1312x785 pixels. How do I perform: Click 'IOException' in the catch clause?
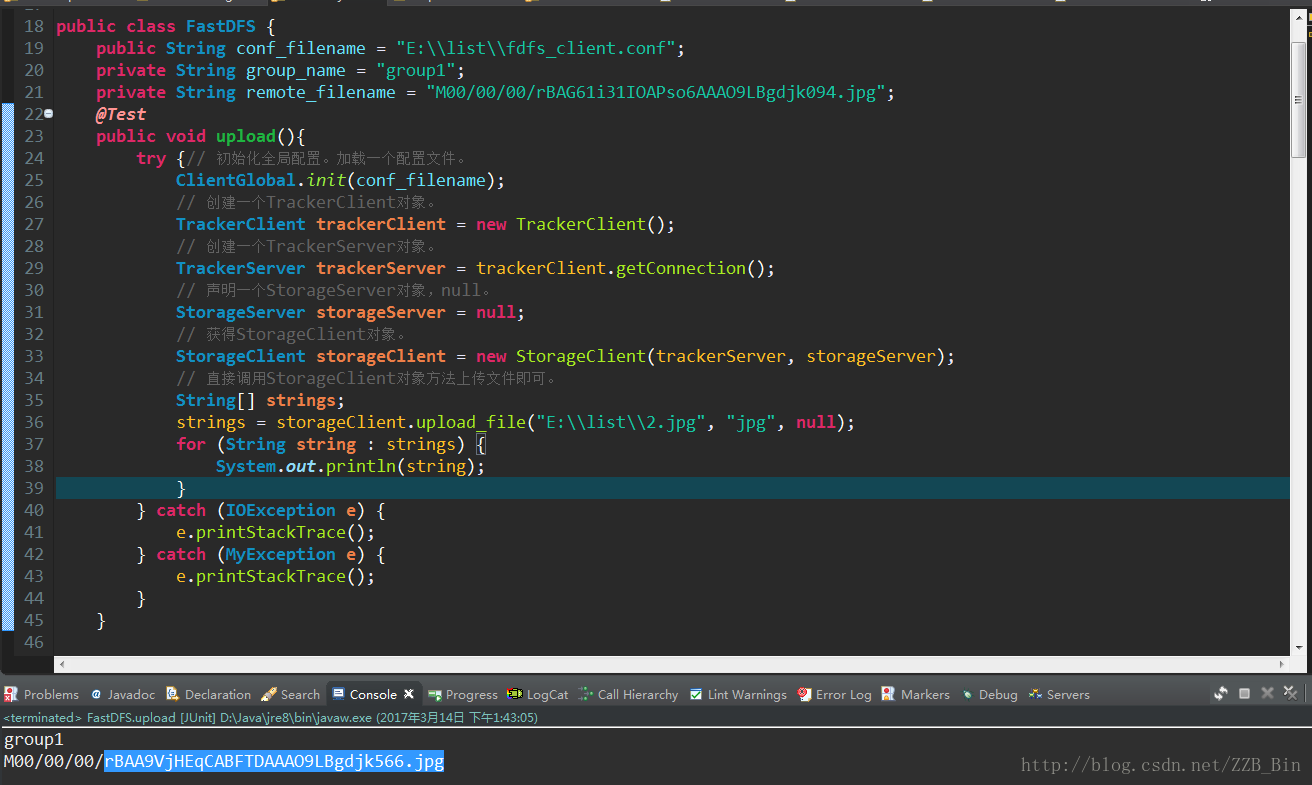pyautogui.click(x=281, y=510)
